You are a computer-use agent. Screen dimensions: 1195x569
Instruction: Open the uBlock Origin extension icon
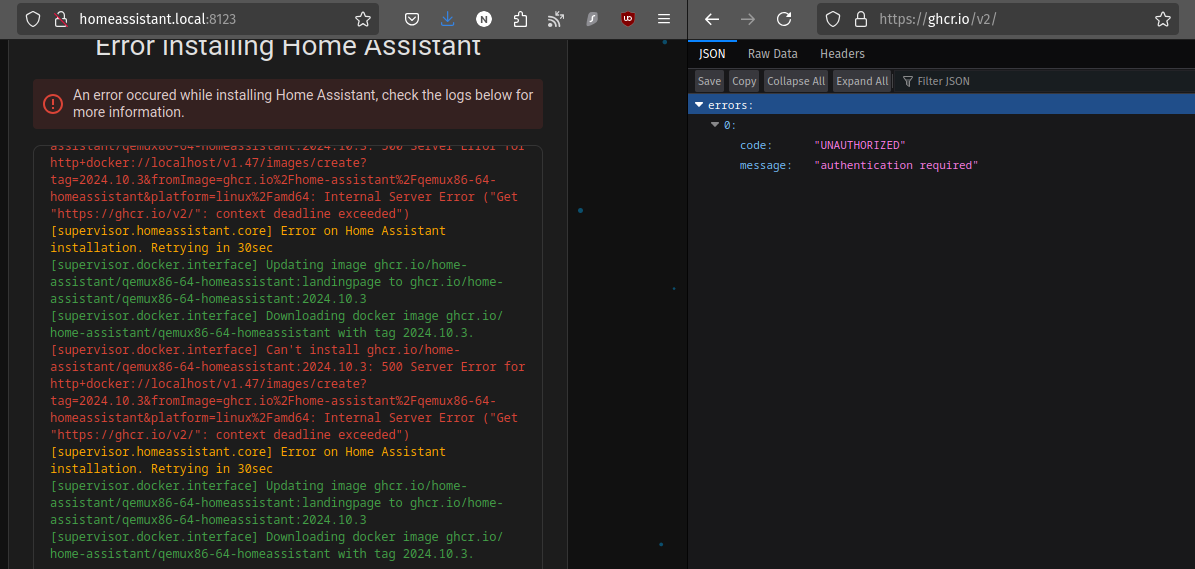627,19
